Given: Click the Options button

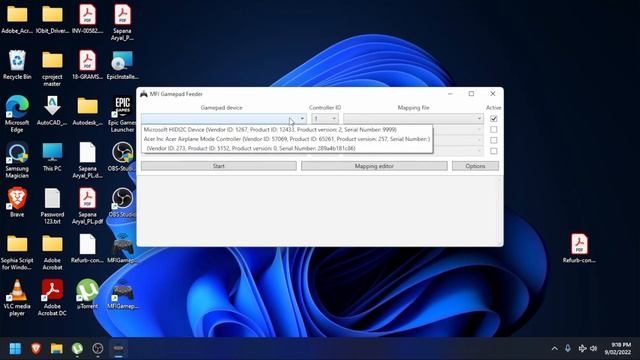Looking at the screenshot, I should tap(475, 166).
